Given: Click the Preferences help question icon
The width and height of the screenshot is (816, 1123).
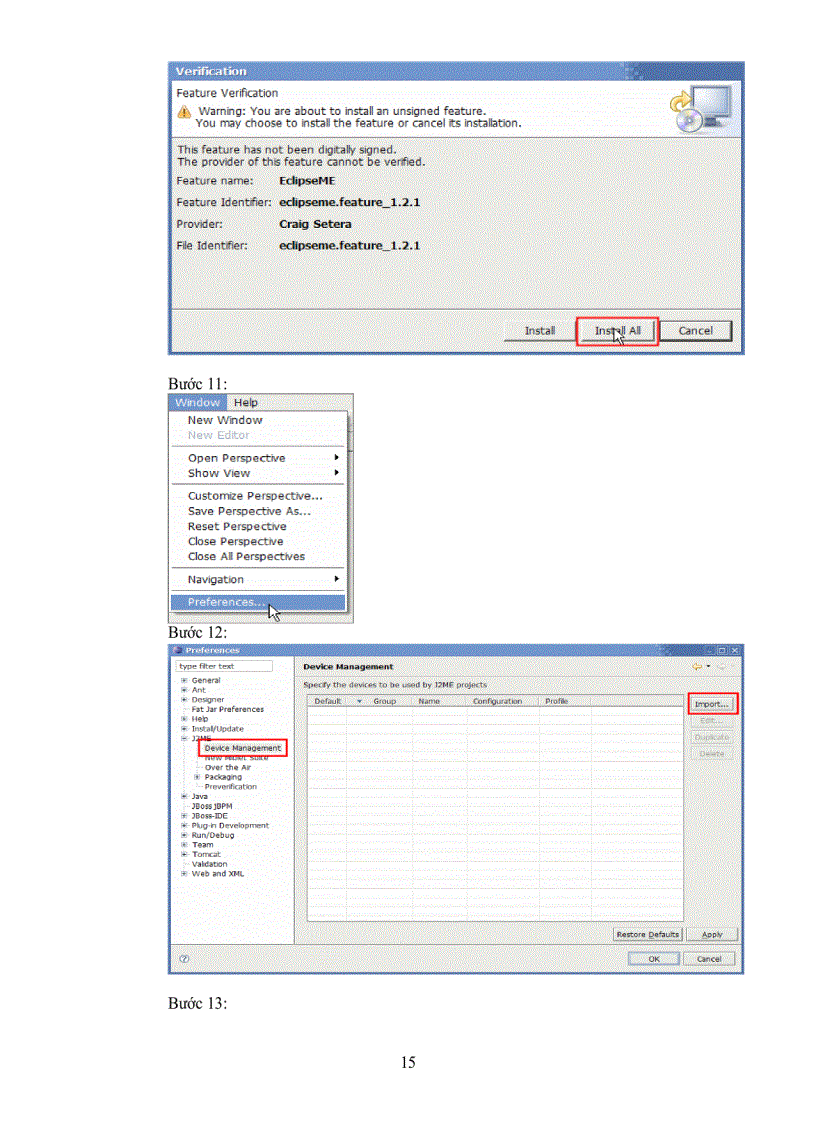Looking at the screenshot, I should (x=184, y=958).
